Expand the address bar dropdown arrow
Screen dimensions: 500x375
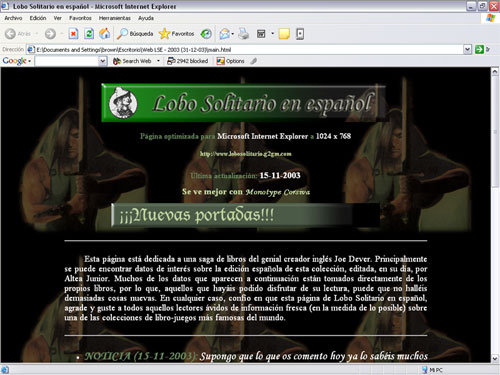coord(467,50)
